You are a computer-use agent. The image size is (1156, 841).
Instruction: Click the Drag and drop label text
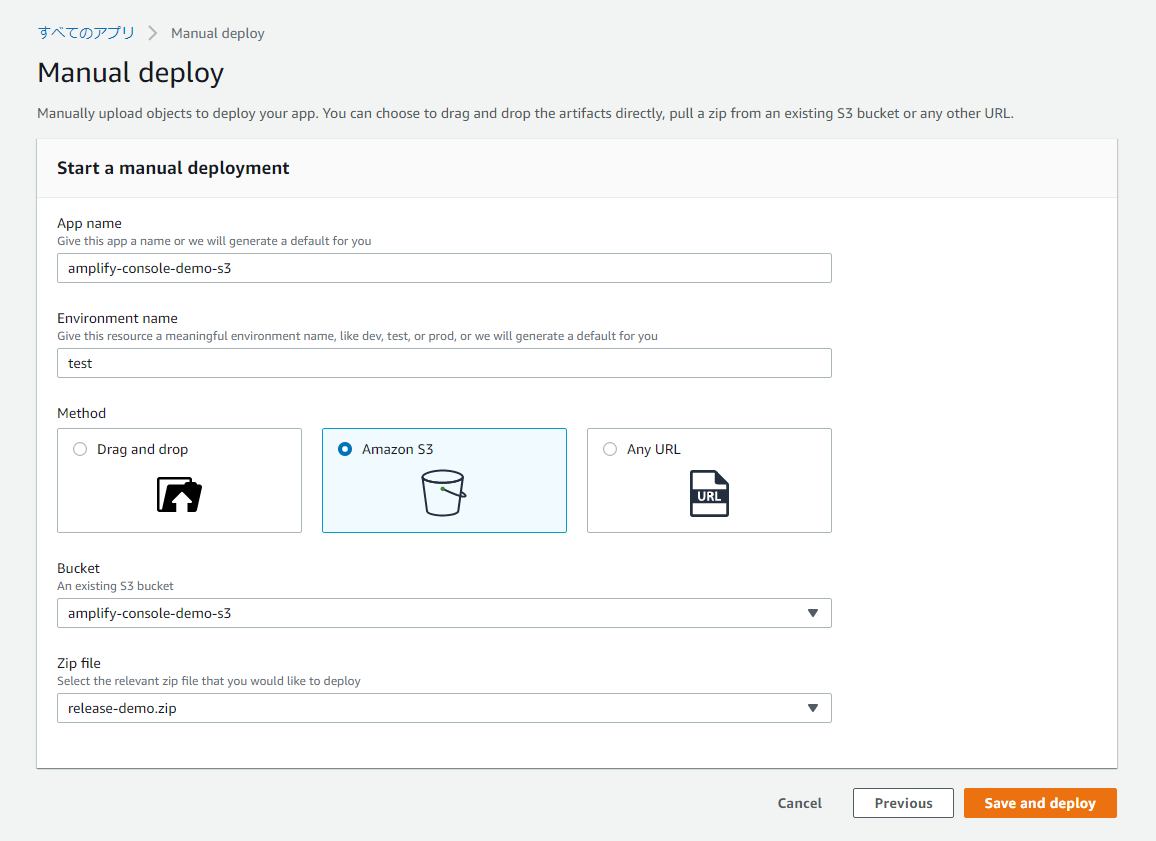142,449
